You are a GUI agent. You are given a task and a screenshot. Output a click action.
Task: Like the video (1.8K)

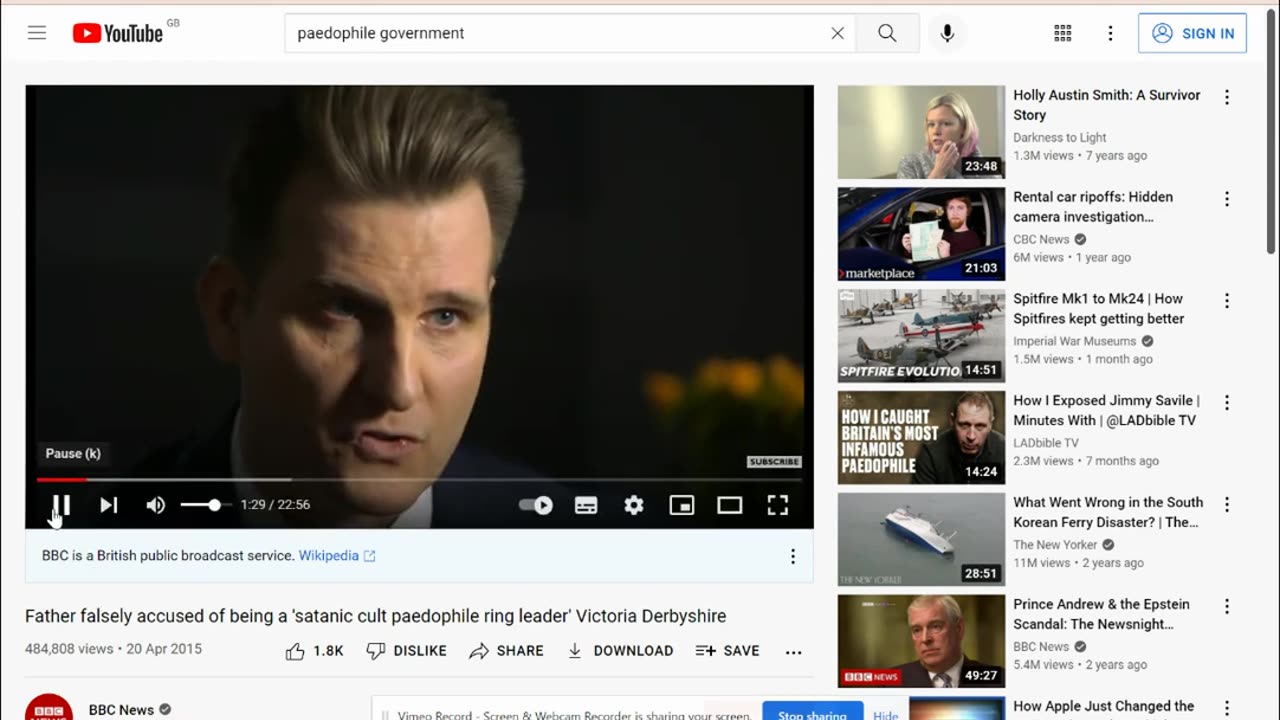click(314, 651)
